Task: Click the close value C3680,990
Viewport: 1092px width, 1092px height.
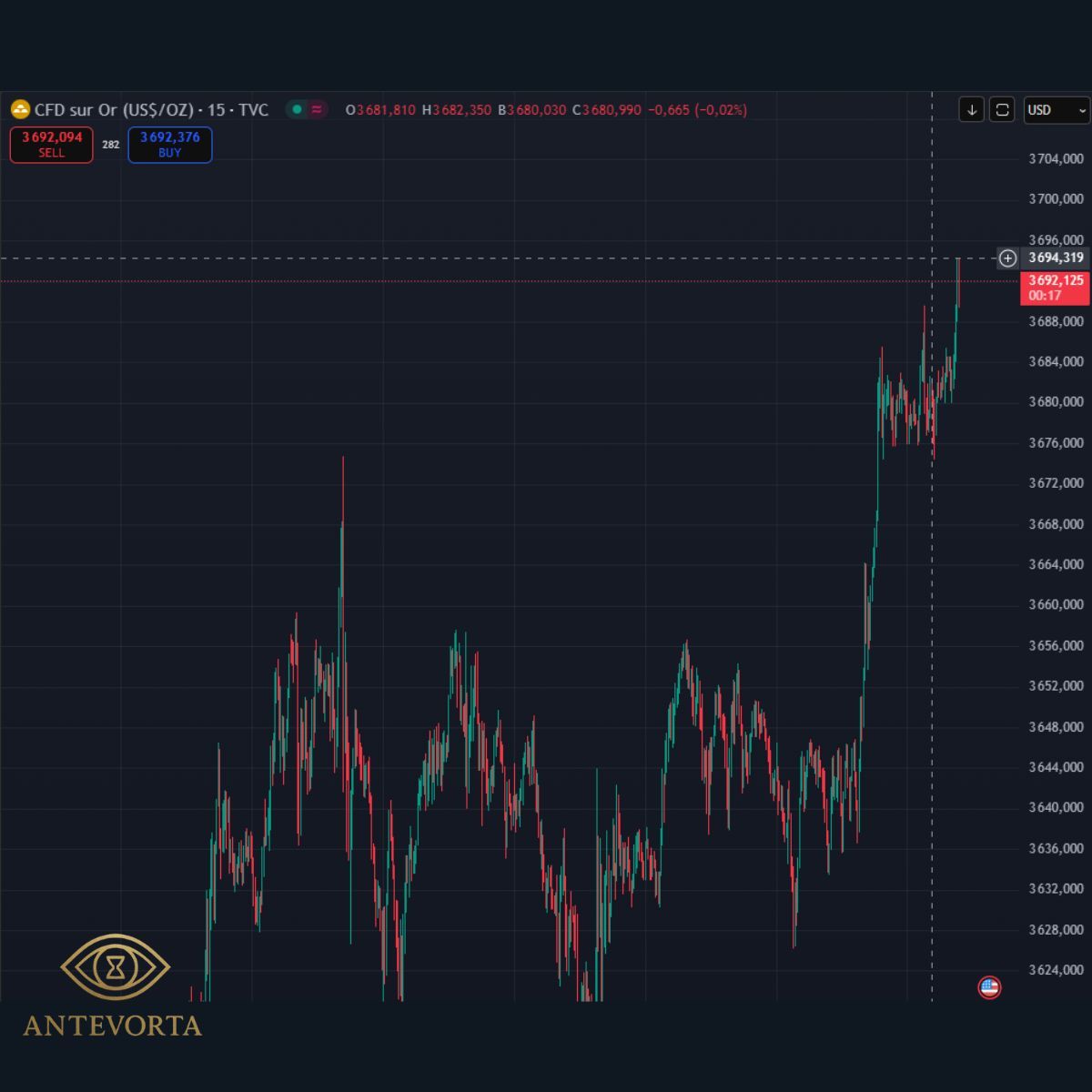Action: (606, 110)
